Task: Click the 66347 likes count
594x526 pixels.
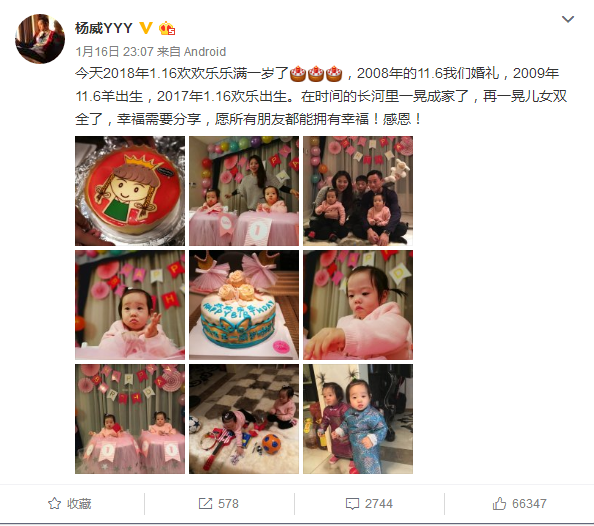Action: coord(529,504)
